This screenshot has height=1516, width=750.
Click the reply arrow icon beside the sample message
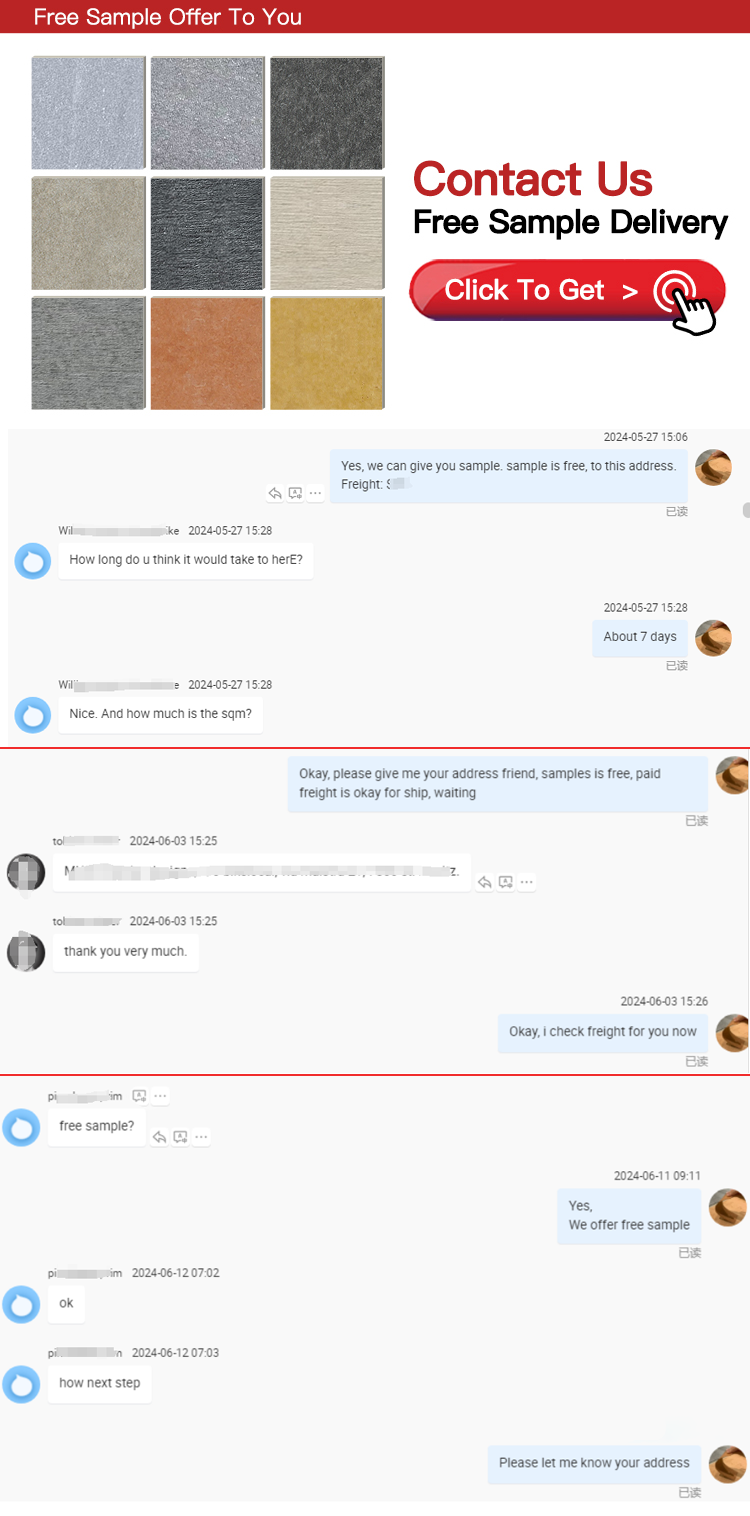pyautogui.click(x=275, y=493)
